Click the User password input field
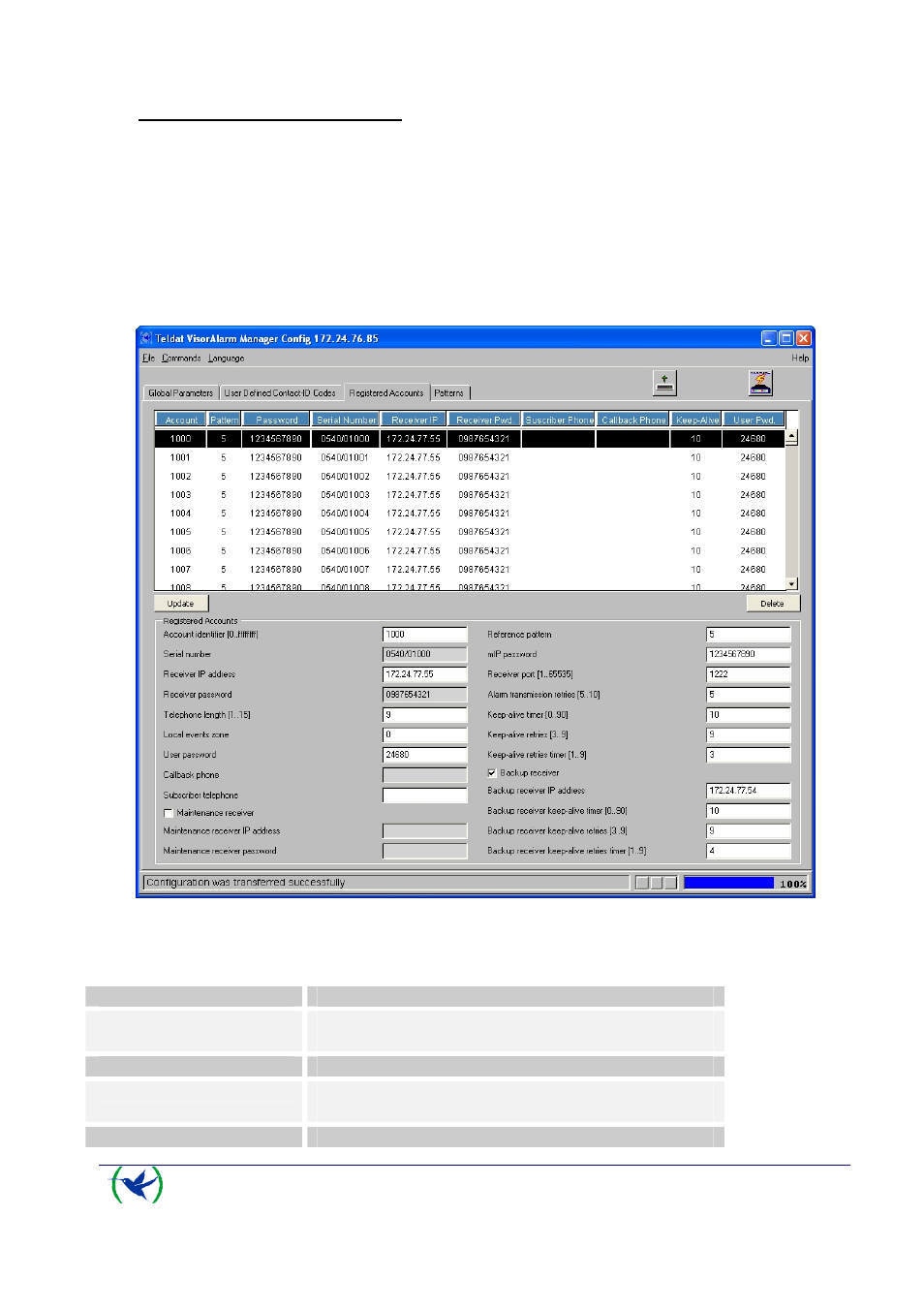 pyautogui.click(x=425, y=755)
